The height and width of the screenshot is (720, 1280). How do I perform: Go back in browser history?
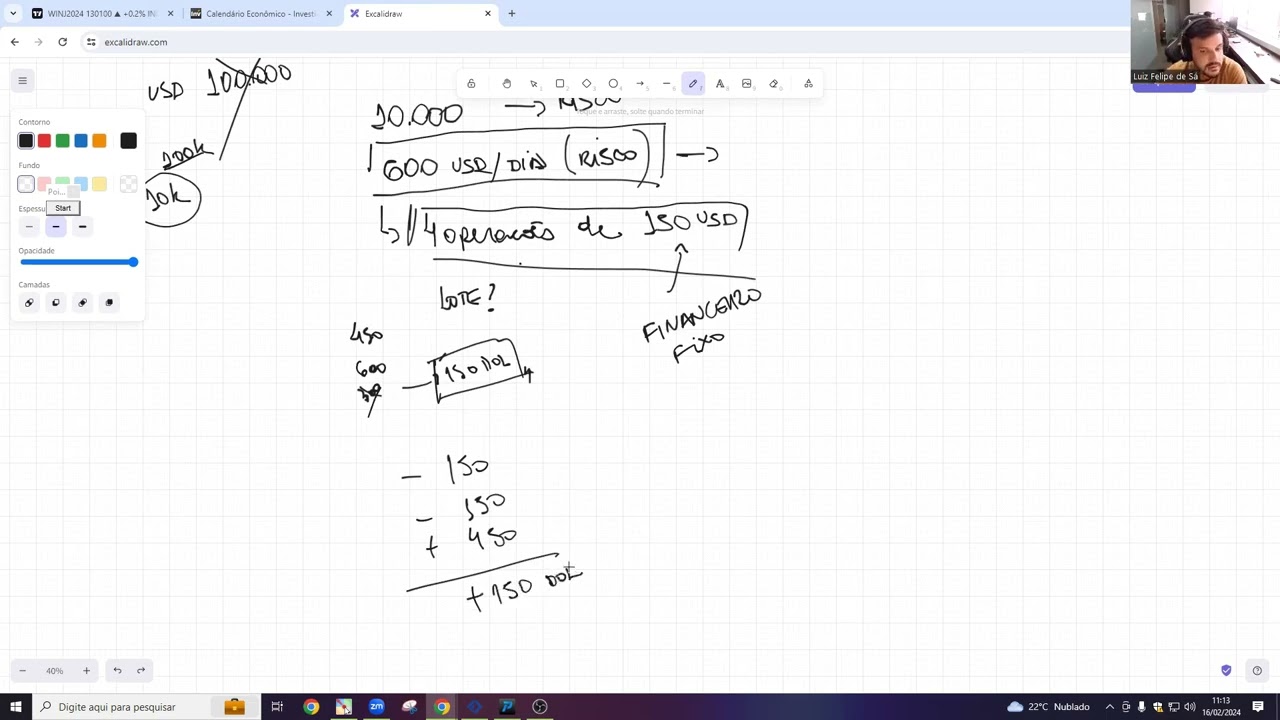[14, 42]
